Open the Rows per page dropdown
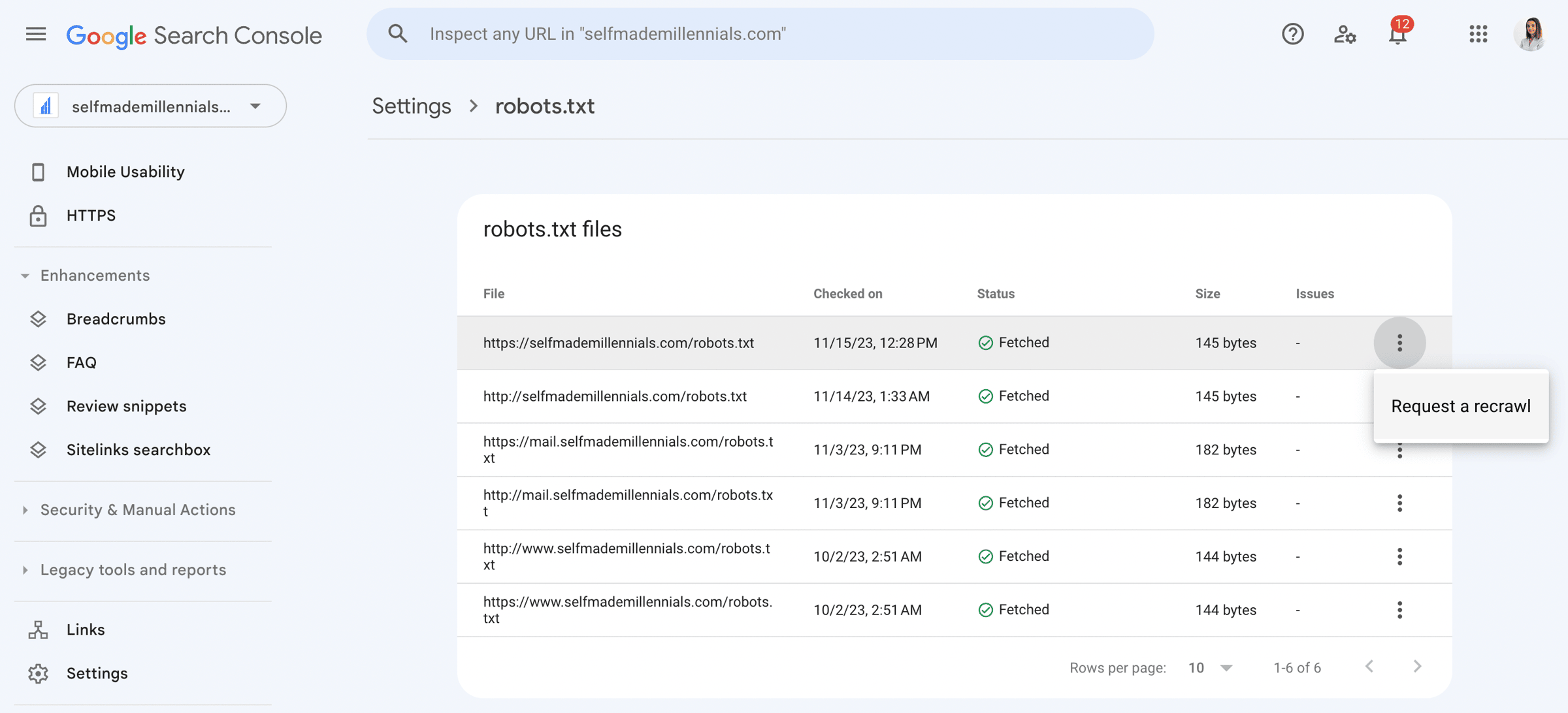 tap(1210, 668)
